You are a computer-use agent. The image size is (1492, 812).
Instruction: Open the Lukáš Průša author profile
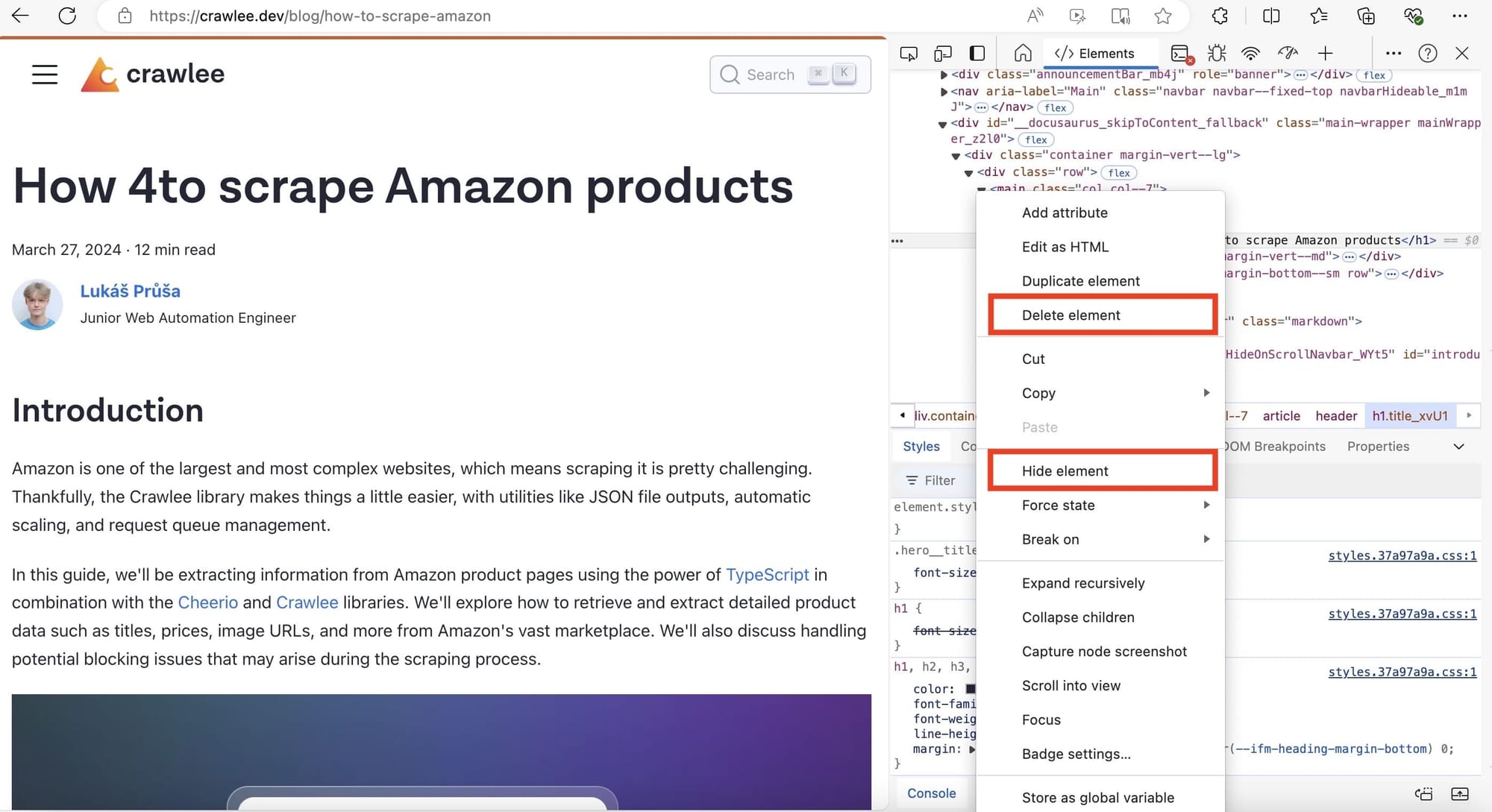point(131,291)
